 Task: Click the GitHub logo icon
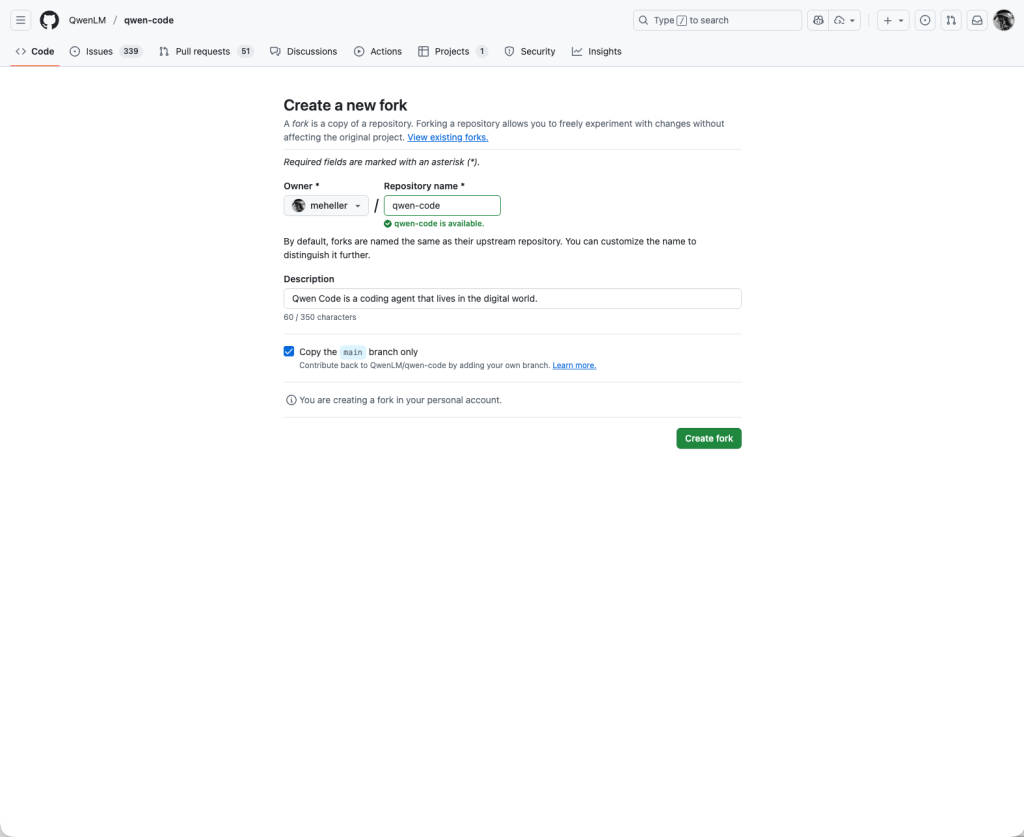(49, 20)
